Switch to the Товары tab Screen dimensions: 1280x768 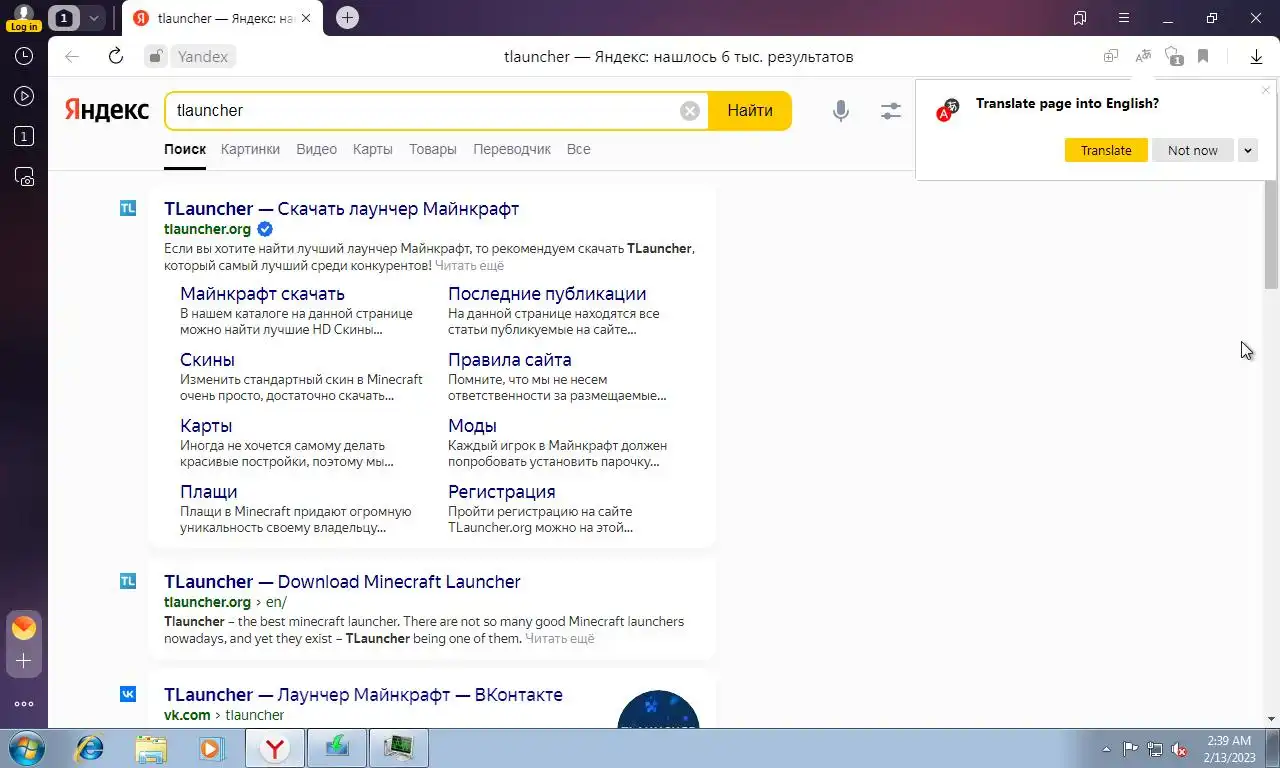(x=433, y=149)
